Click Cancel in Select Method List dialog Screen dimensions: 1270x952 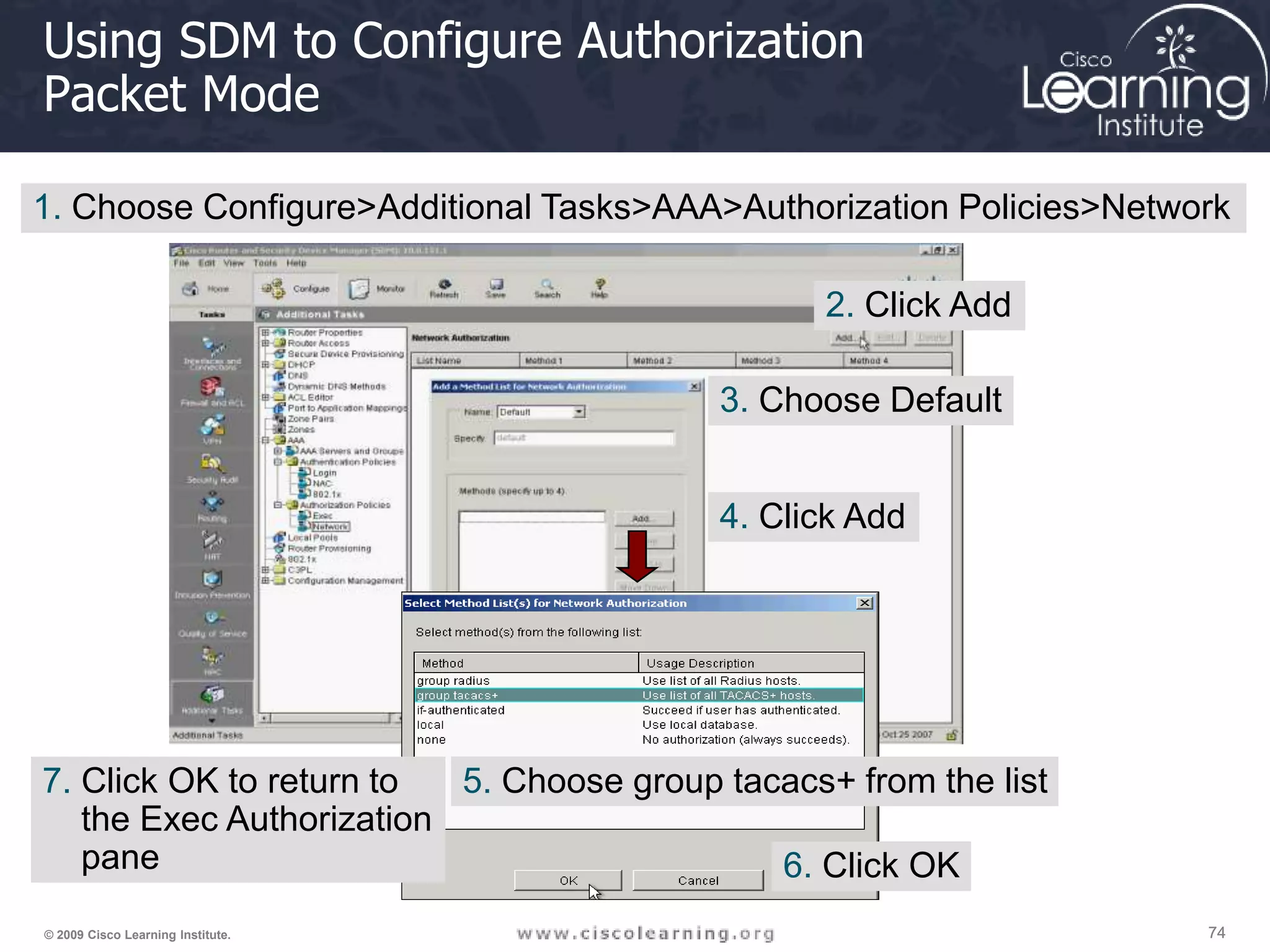point(698,881)
